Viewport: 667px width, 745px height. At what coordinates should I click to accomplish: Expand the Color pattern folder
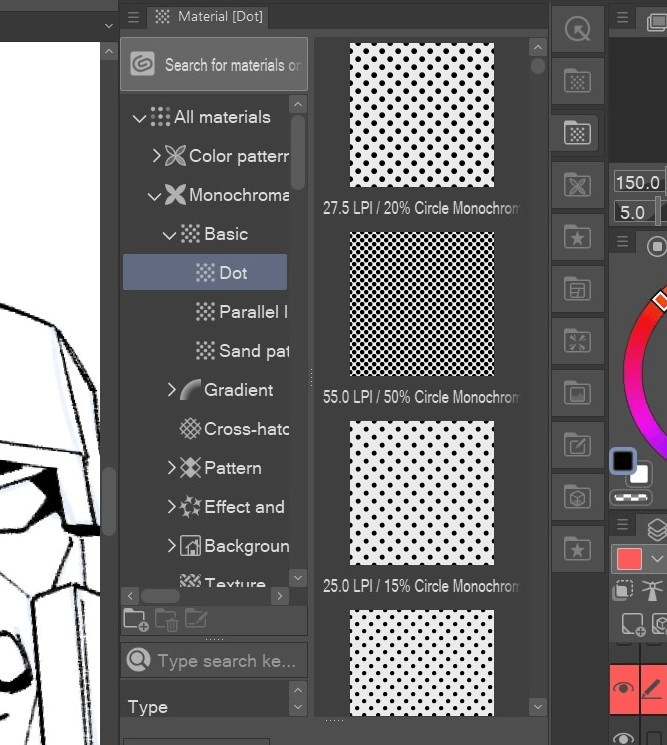click(x=156, y=155)
